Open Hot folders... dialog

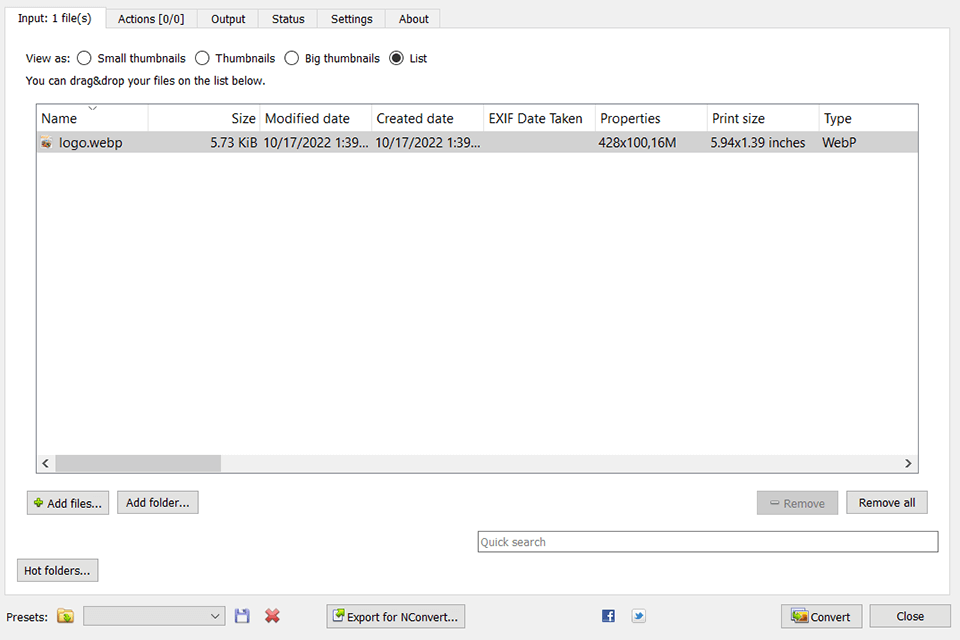tap(58, 570)
